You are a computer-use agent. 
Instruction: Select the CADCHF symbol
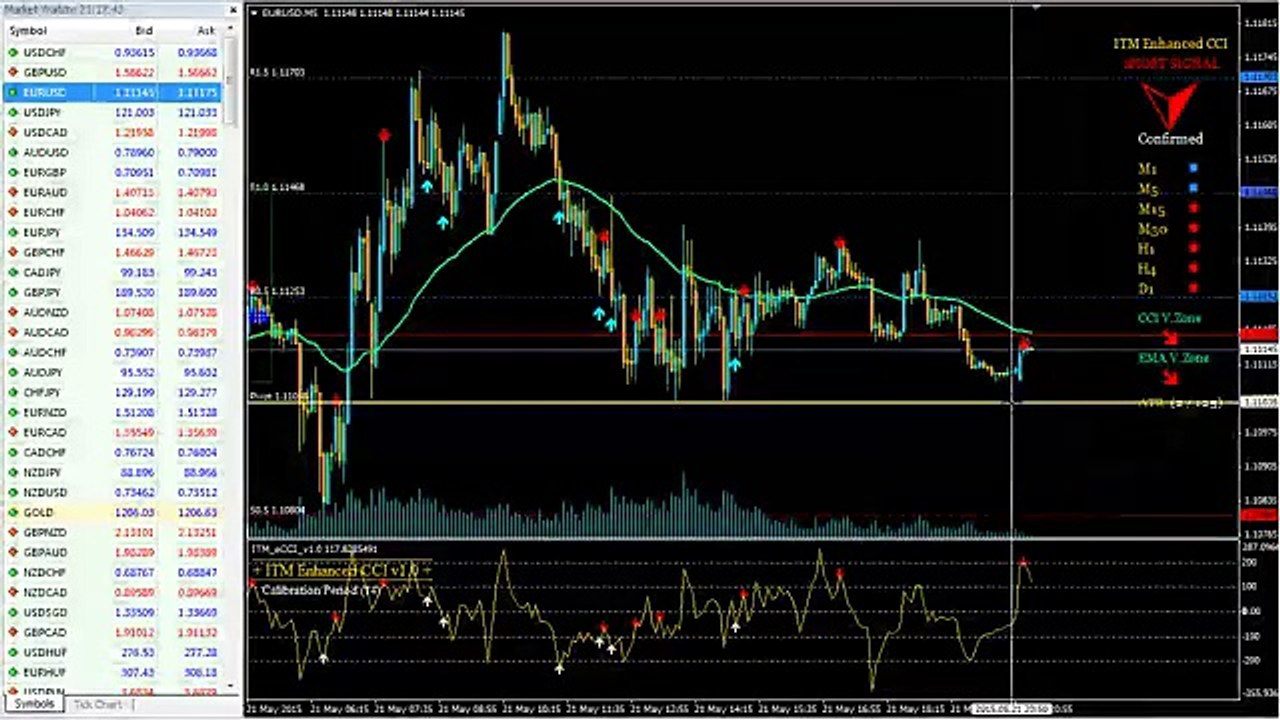[x=46, y=453]
